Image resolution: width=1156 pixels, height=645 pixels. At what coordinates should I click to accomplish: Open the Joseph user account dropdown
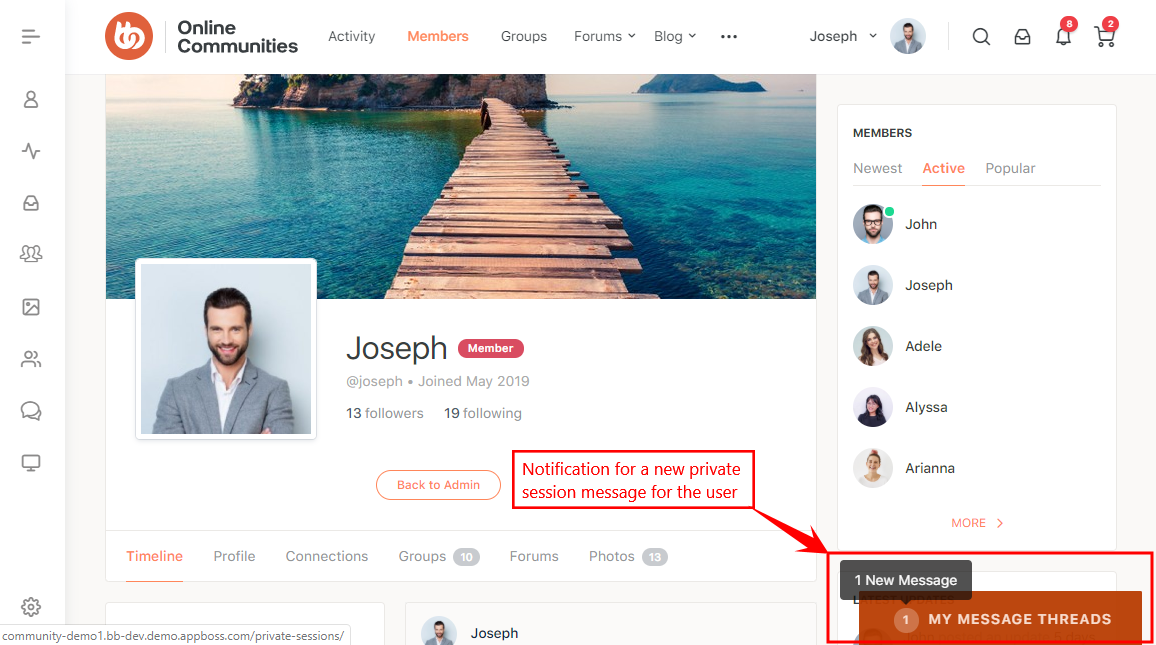(x=843, y=37)
